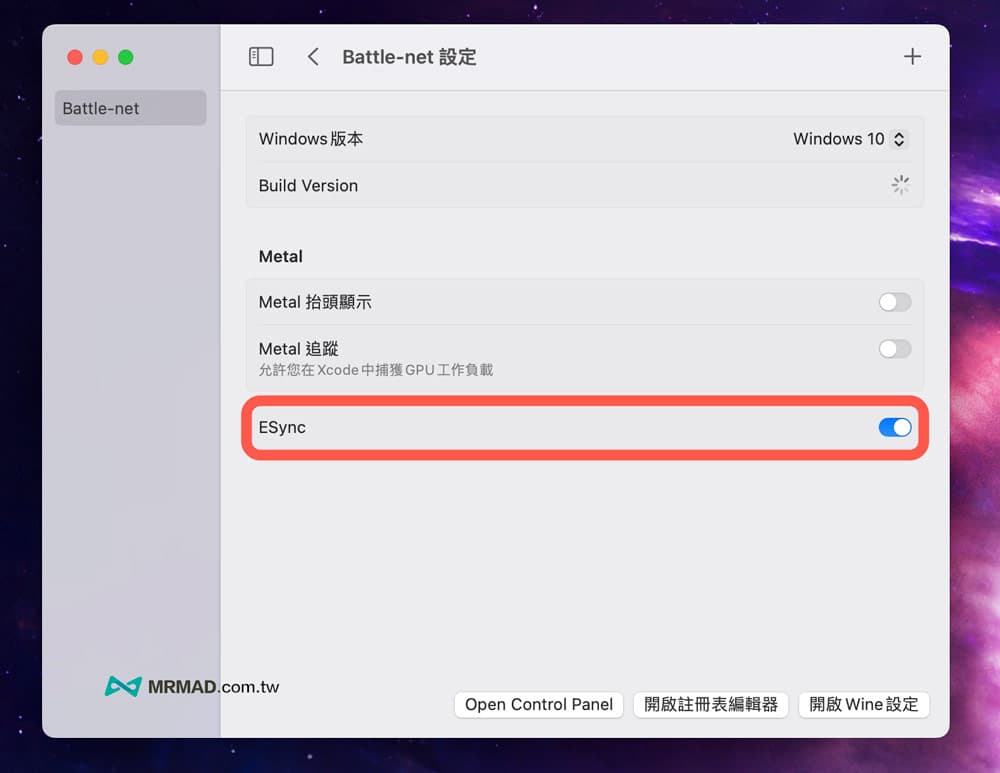Click the Windows 10 selector chevrons
Screen dimensions: 1000x773
[x=898, y=139]
